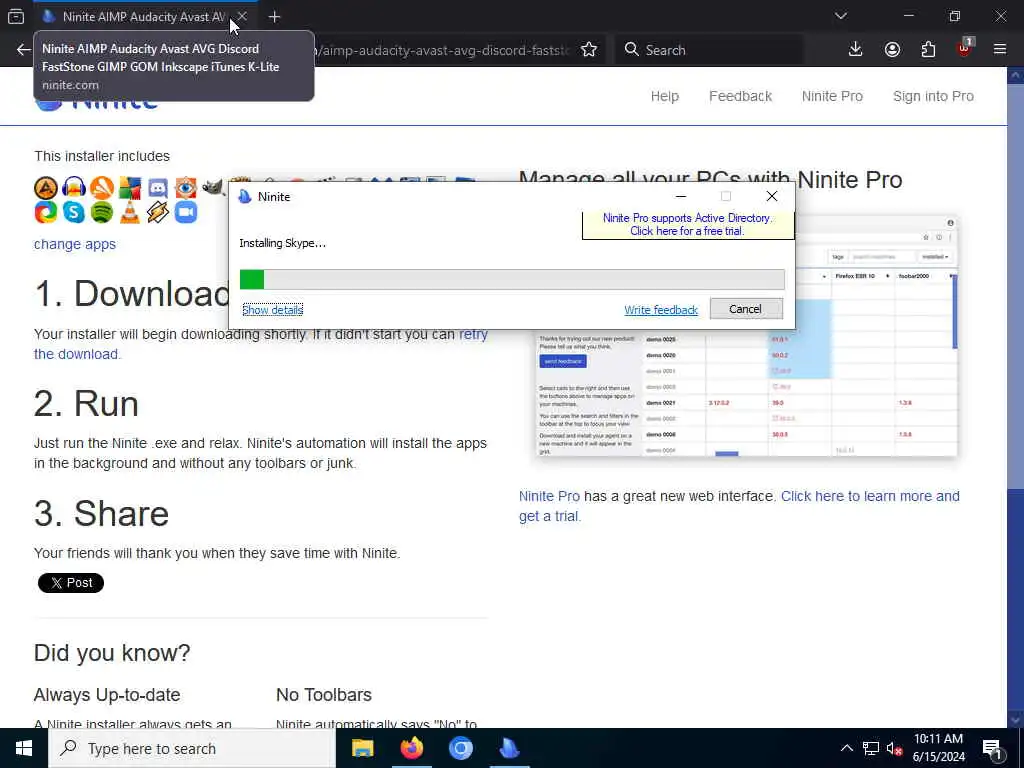Click the AIMP app icon

pos(46,188)
